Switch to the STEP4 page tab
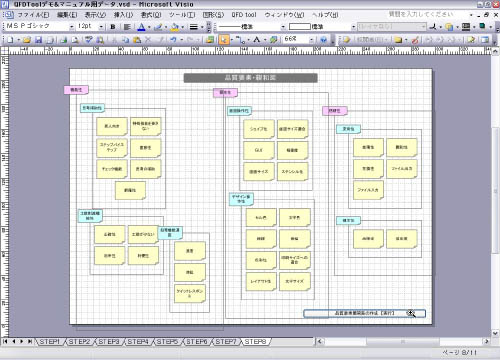Image resolution: width=500 pixels, height=360 pixels. 138,342
